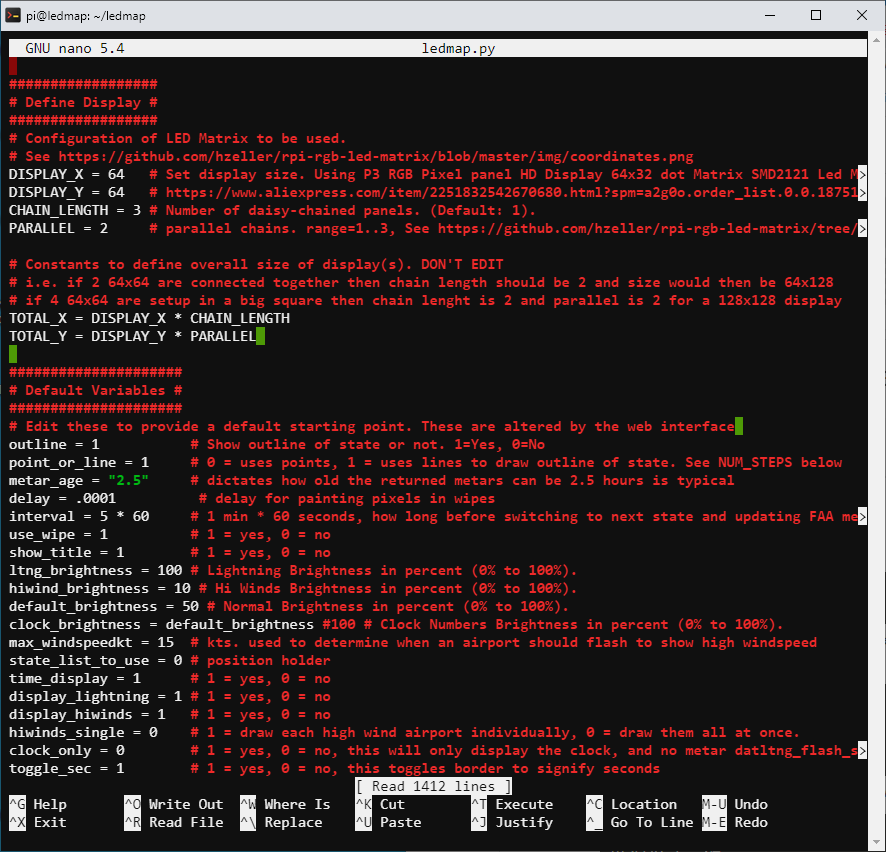Click the 'CHAIN_LENGTH = 3' assignment

(x=75, y=211)
